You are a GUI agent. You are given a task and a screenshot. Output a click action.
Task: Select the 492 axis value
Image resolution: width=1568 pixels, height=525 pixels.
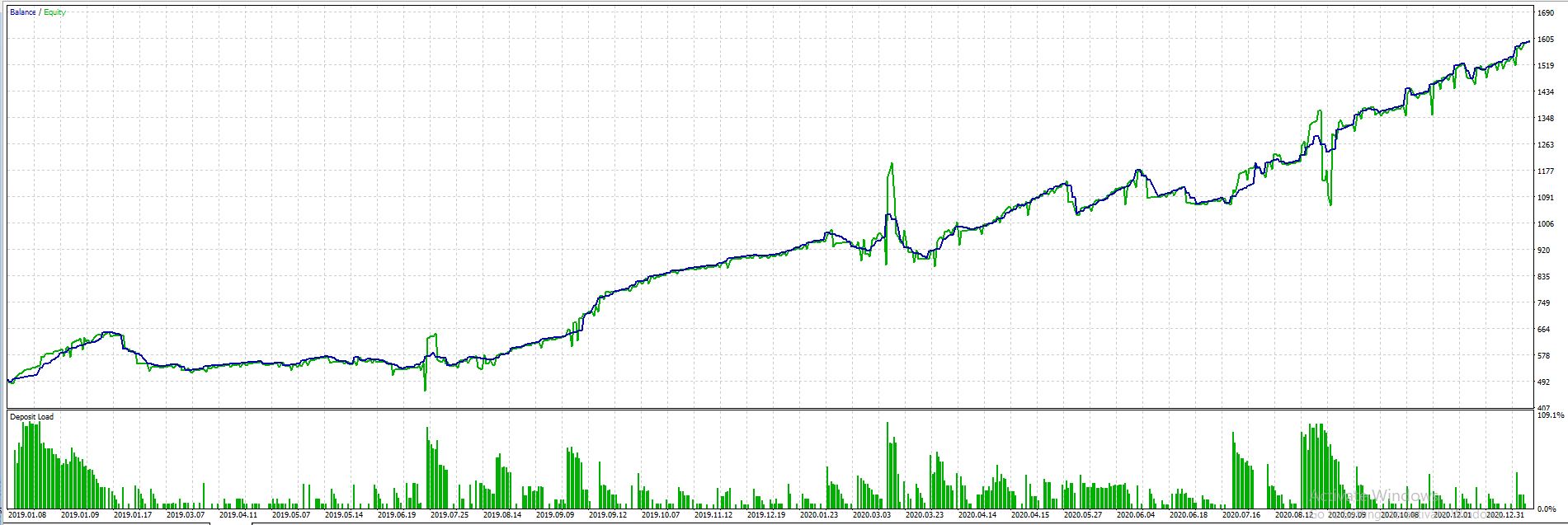pos(1543,382)
